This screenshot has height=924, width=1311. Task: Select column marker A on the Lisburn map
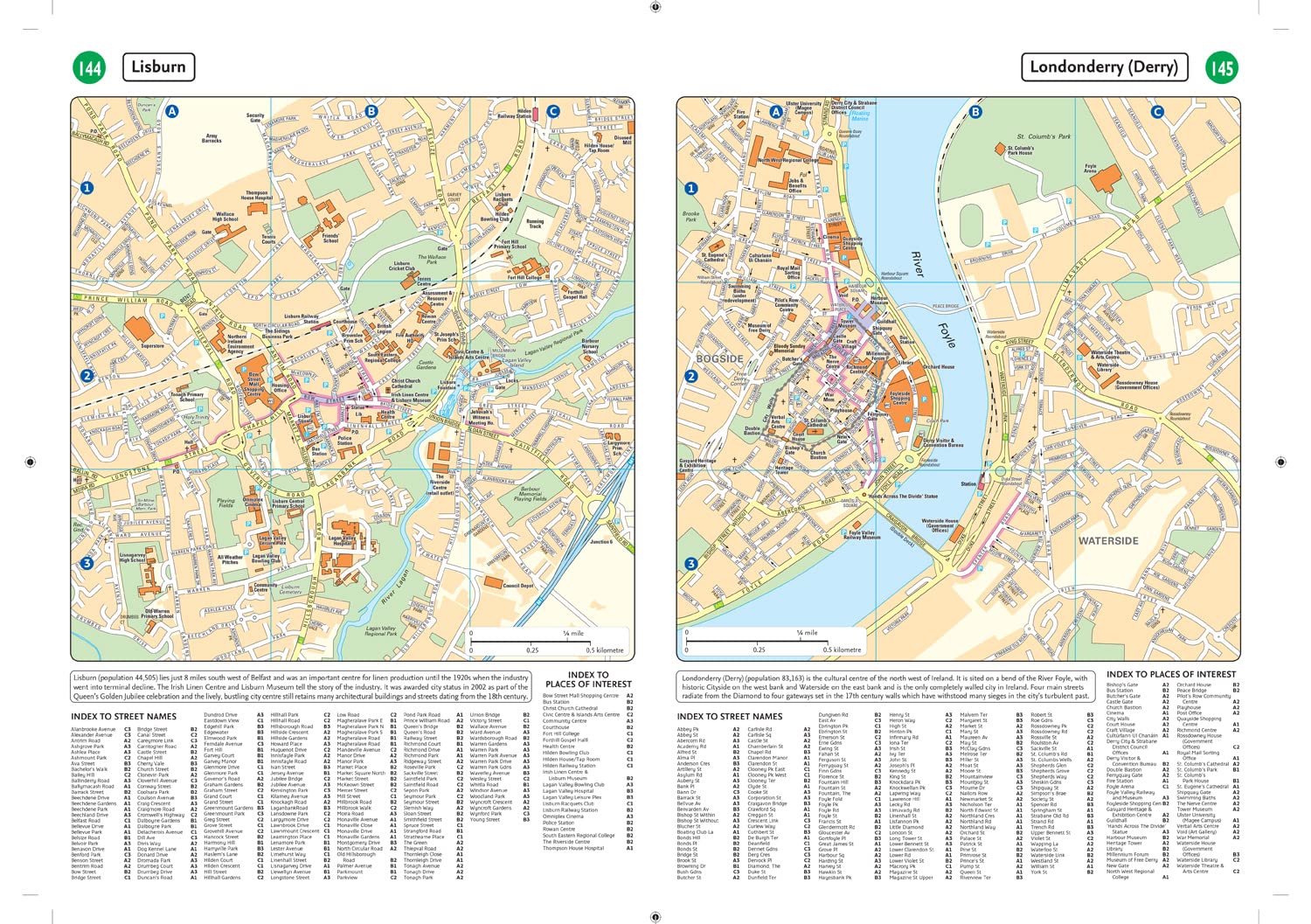[x=172, y=111]
